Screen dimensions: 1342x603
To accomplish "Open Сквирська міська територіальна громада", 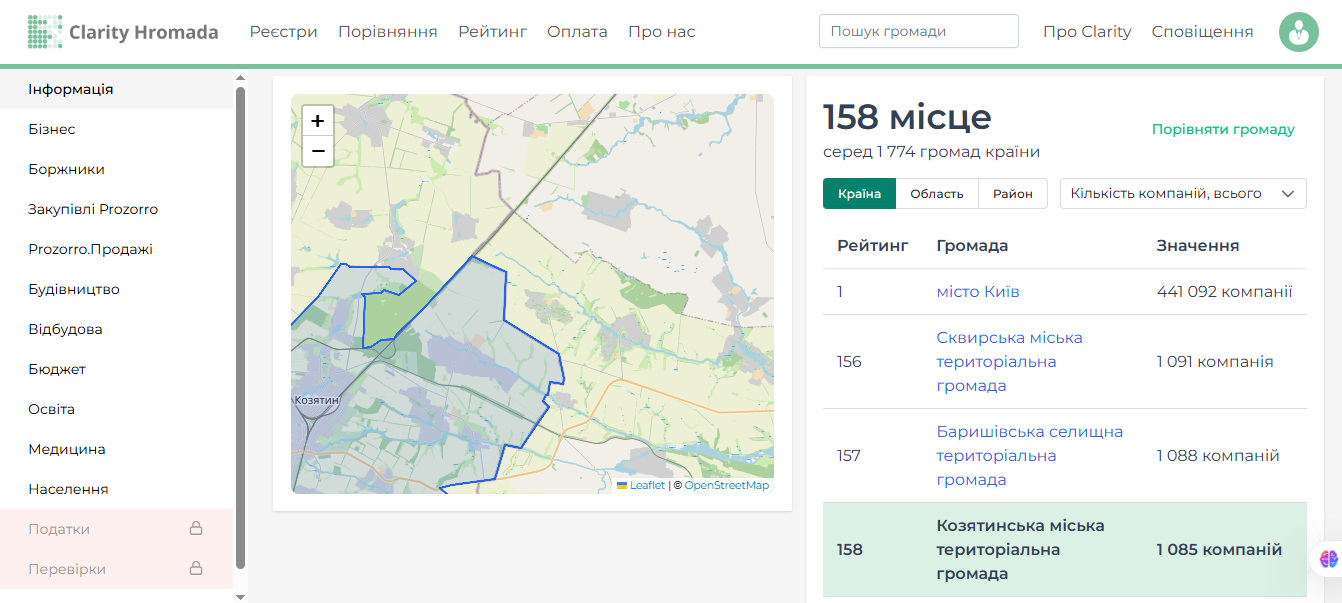I will pos(1010,362).
